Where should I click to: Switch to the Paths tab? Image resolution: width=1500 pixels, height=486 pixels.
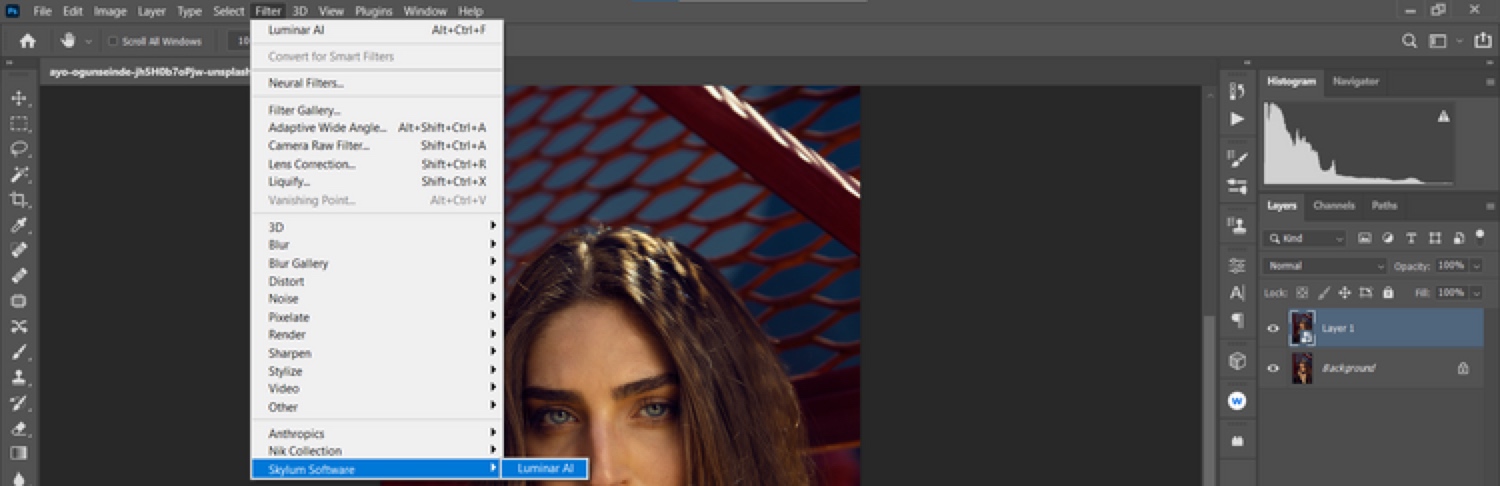(x=1384, y=206)
